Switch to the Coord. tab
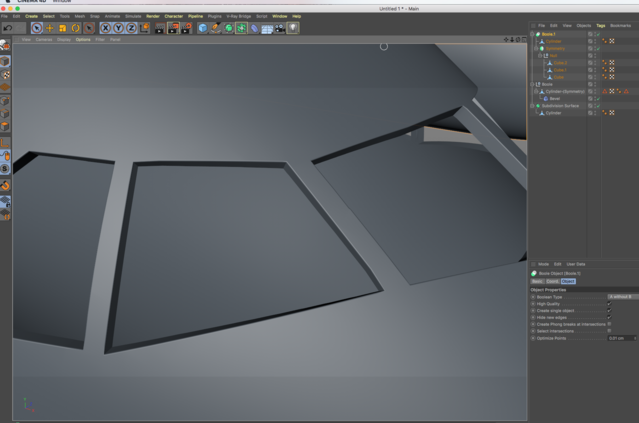 point(552,281)
